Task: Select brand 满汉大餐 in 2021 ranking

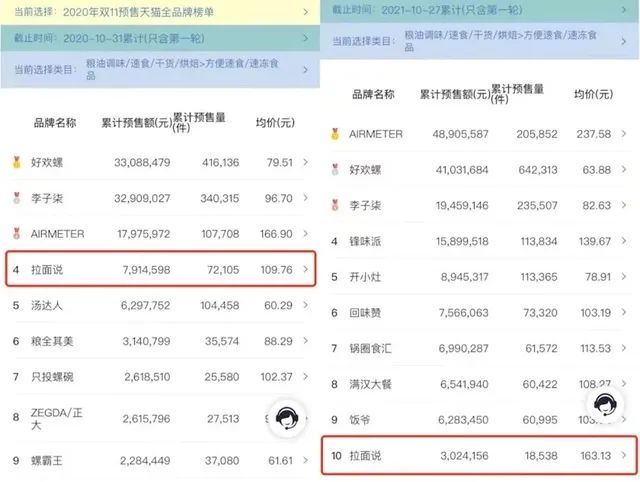Action: 370,384
